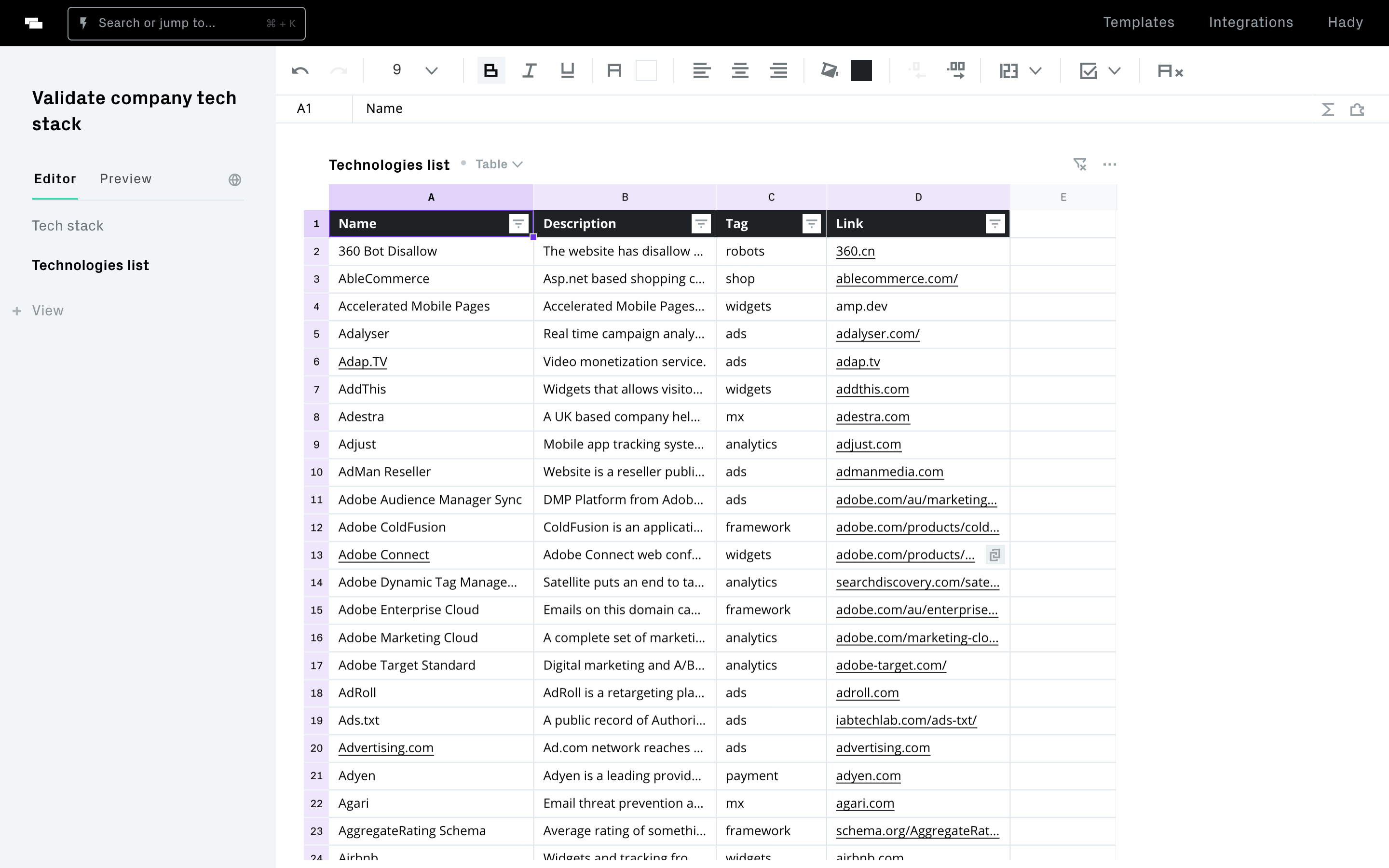Click the integrations puzzle icon in formula bar
This screenshot has height=868, width=1389.
point(1357,109)
